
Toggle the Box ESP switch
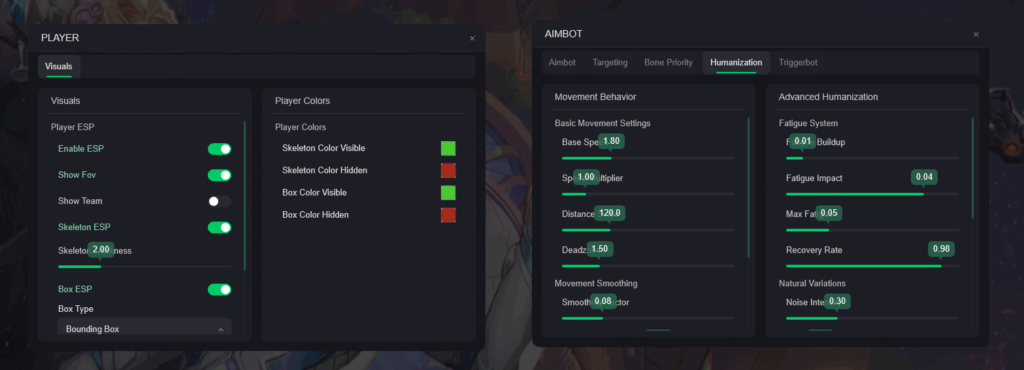click(x=219, y=290)
